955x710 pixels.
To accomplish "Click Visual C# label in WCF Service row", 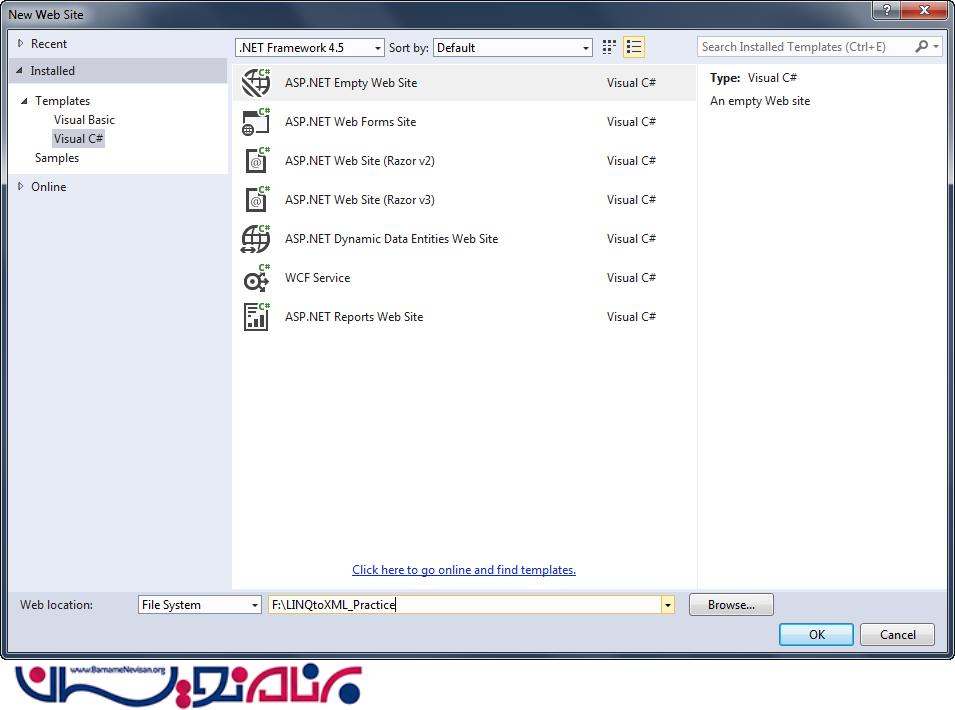I will click(631, 278).
